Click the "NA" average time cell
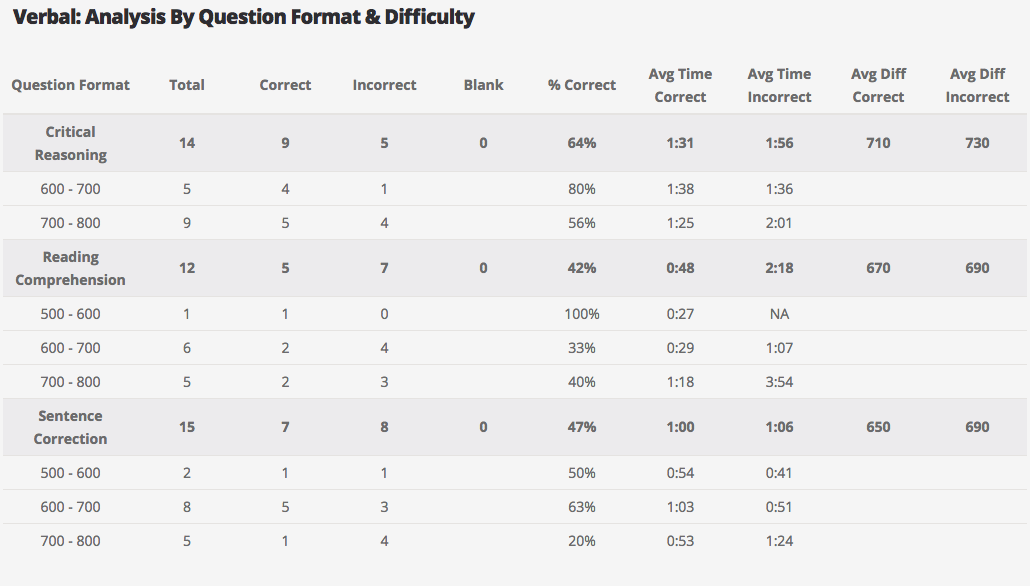The image size is (1030, 586). (779, 314)
